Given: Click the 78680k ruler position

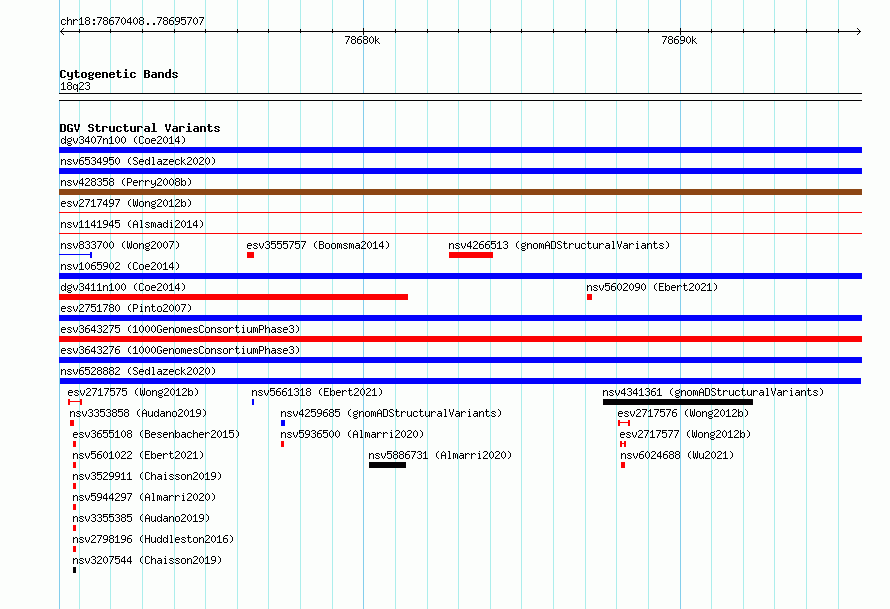Looking at the screenshot, I should [x=362, y=40].
